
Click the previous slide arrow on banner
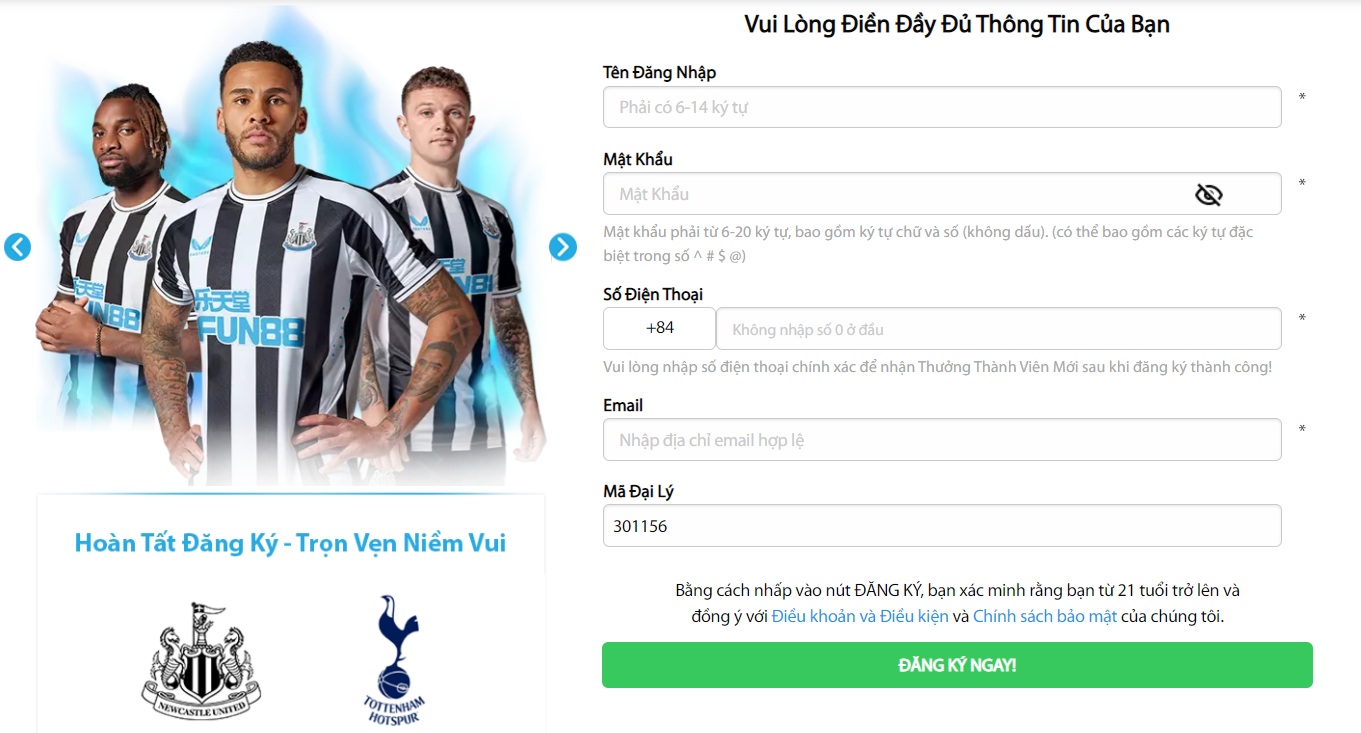[x=17, y=247]
